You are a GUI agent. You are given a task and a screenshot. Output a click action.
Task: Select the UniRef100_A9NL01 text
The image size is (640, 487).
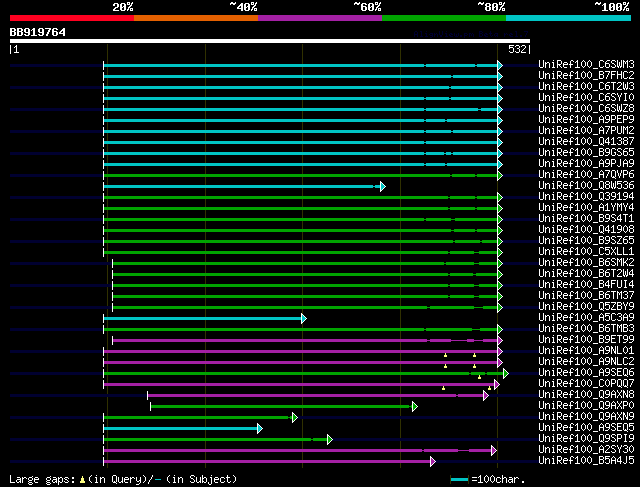click(586, 351)
